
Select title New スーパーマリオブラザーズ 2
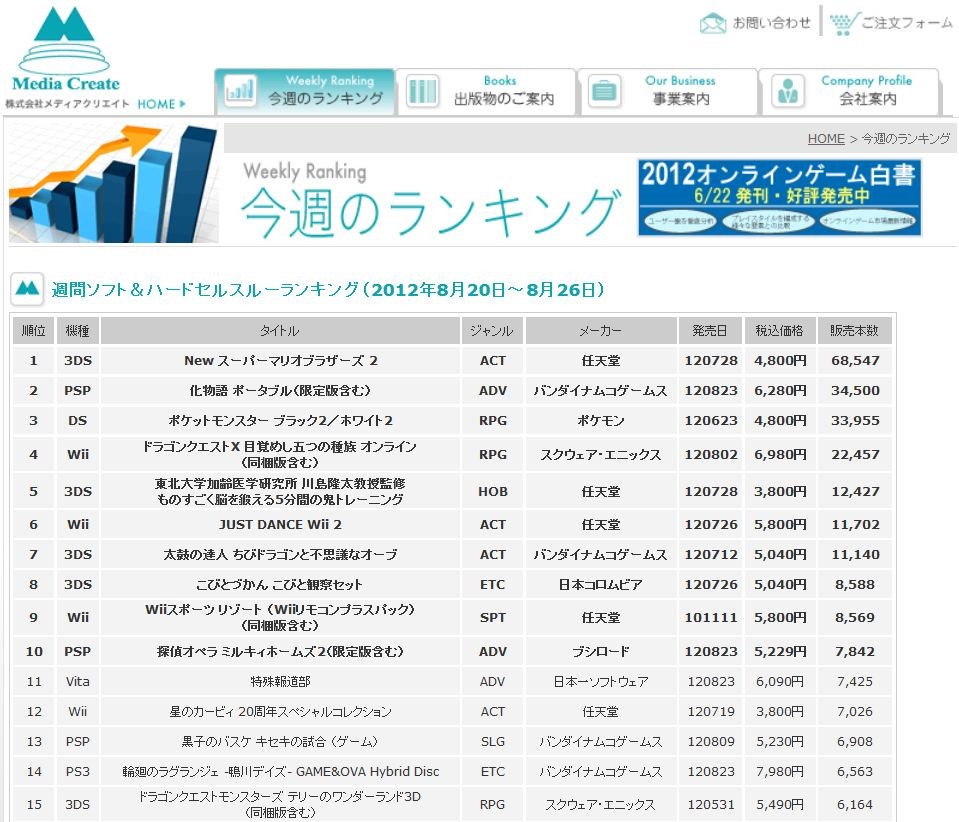(281, 361)
